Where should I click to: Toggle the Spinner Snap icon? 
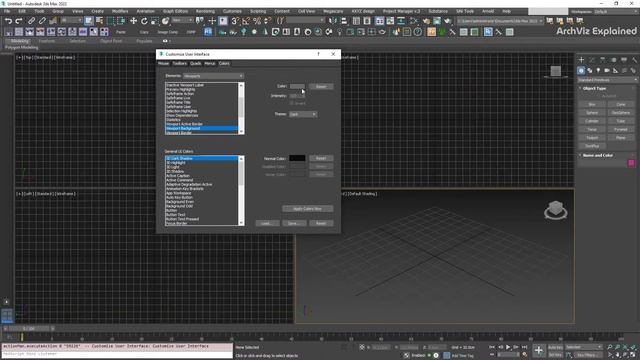[267, 20]
